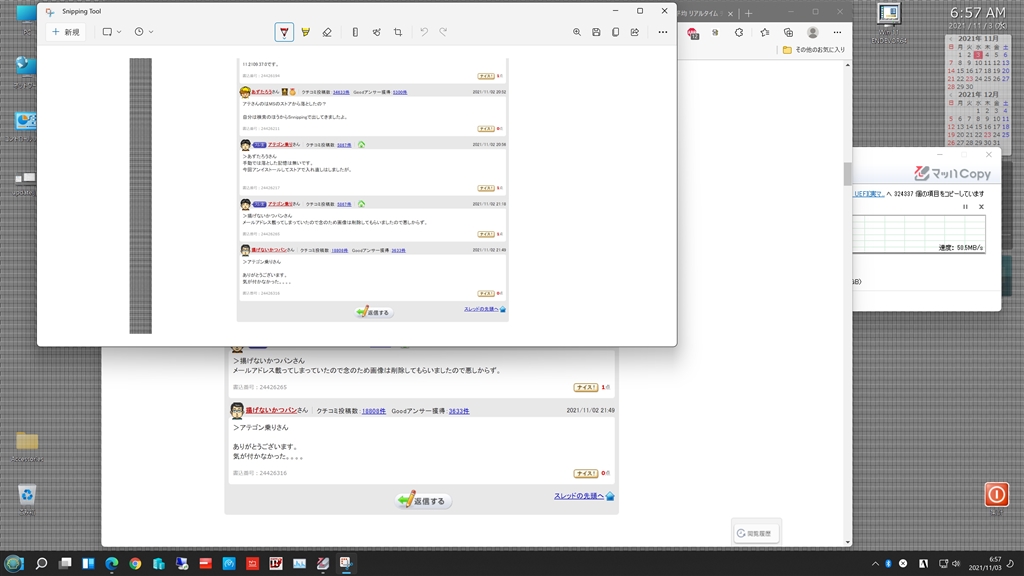This screenshot has width=1024, height=576.
Task: Click the browser scrollbar down arrow
Action: tap(848, 542)
